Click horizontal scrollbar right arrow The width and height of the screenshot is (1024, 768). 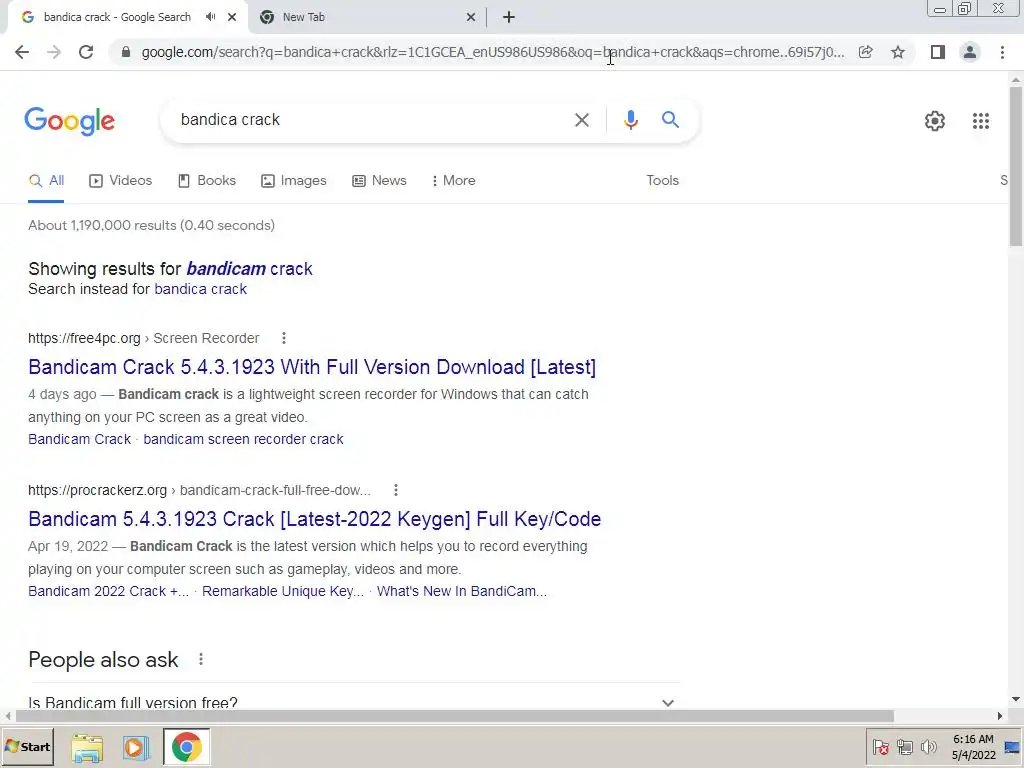pos(999,716)
